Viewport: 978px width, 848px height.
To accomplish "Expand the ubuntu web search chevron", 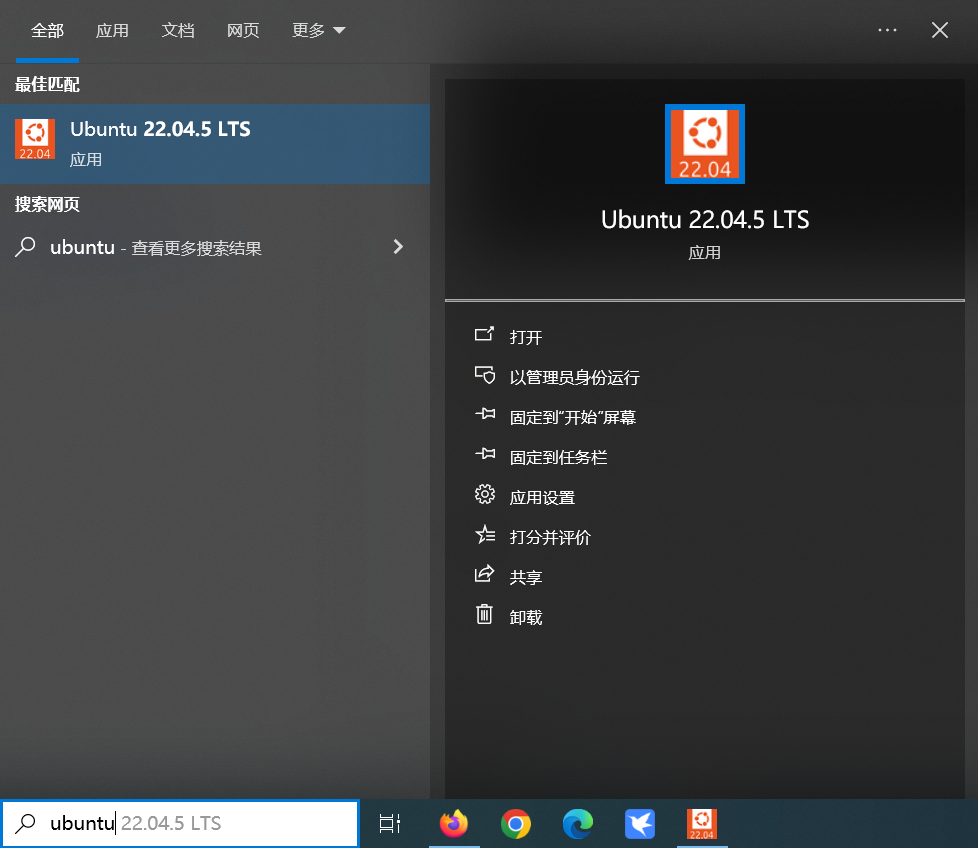I will click(398, 247).
